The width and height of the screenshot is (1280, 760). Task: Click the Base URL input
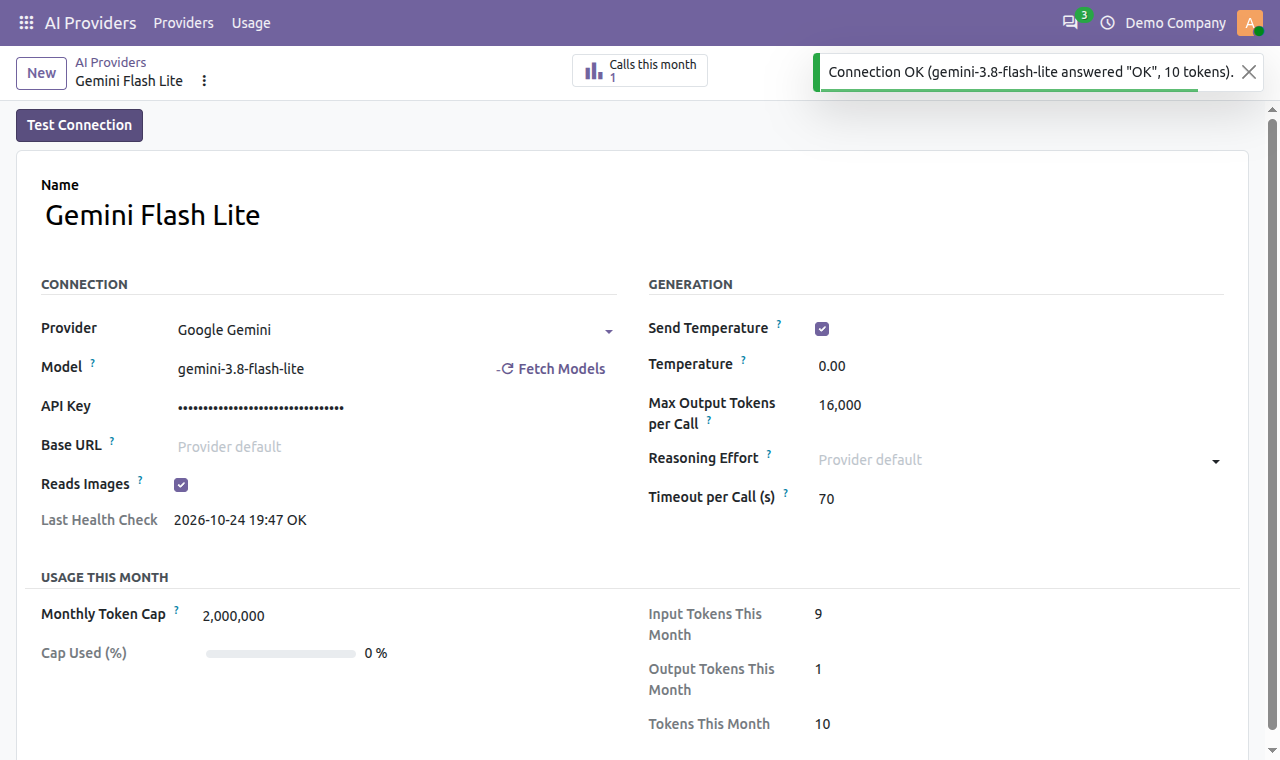[395, 447]
